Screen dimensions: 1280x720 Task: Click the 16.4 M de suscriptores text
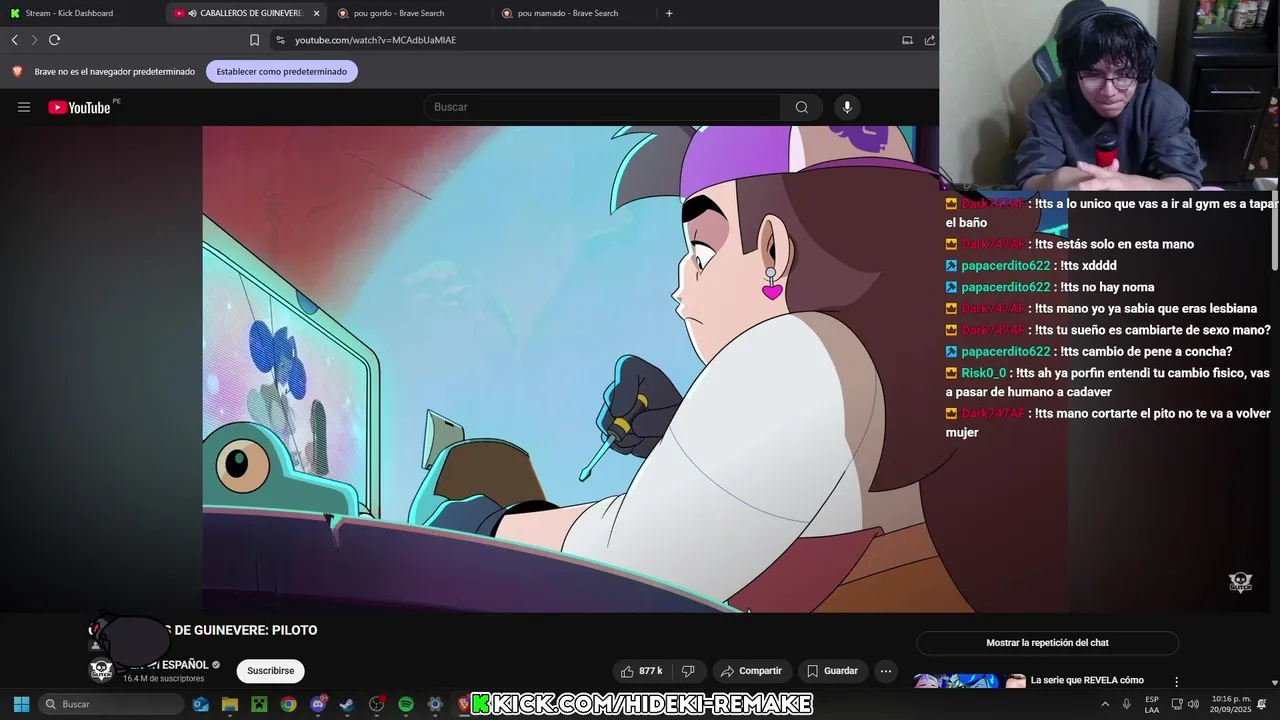pyautogui.click(x=164, y=679)
